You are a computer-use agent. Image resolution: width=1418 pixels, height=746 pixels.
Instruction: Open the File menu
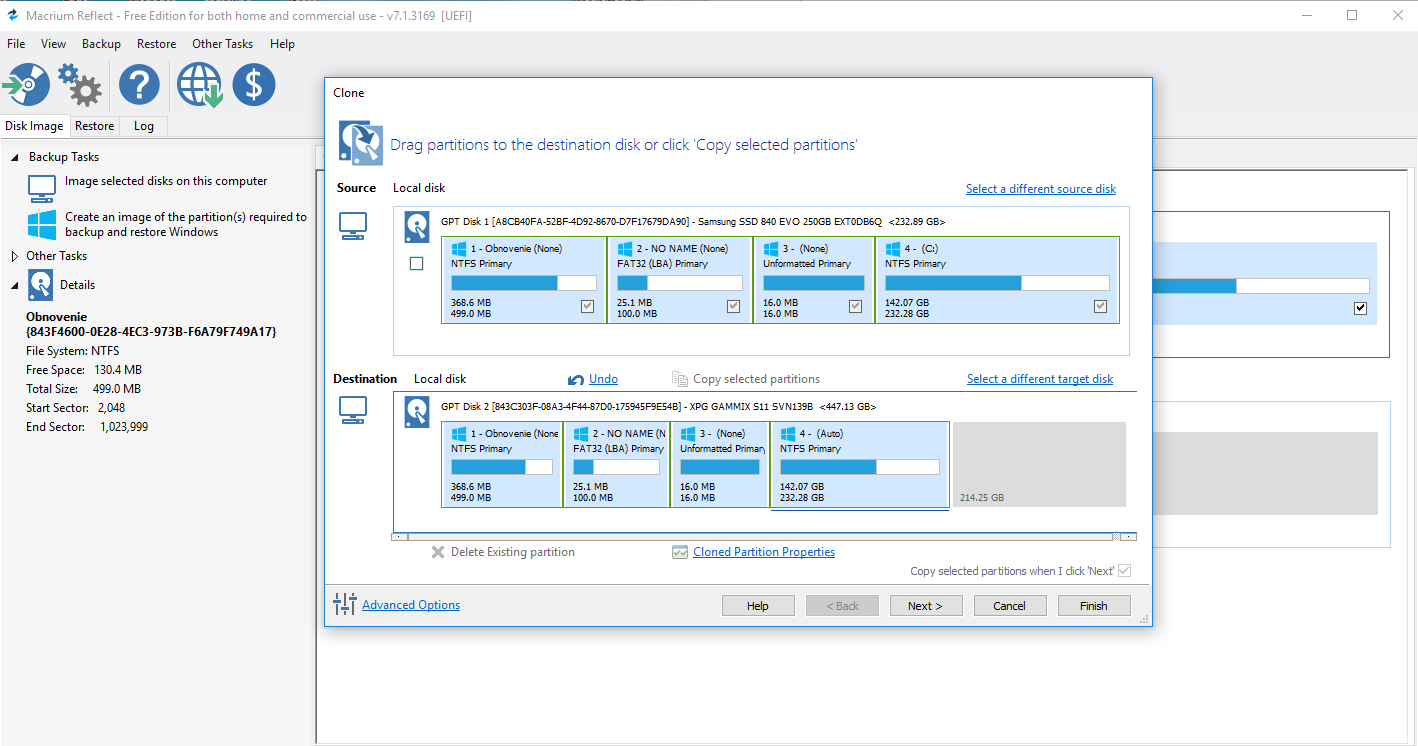(x=16, y=44)
